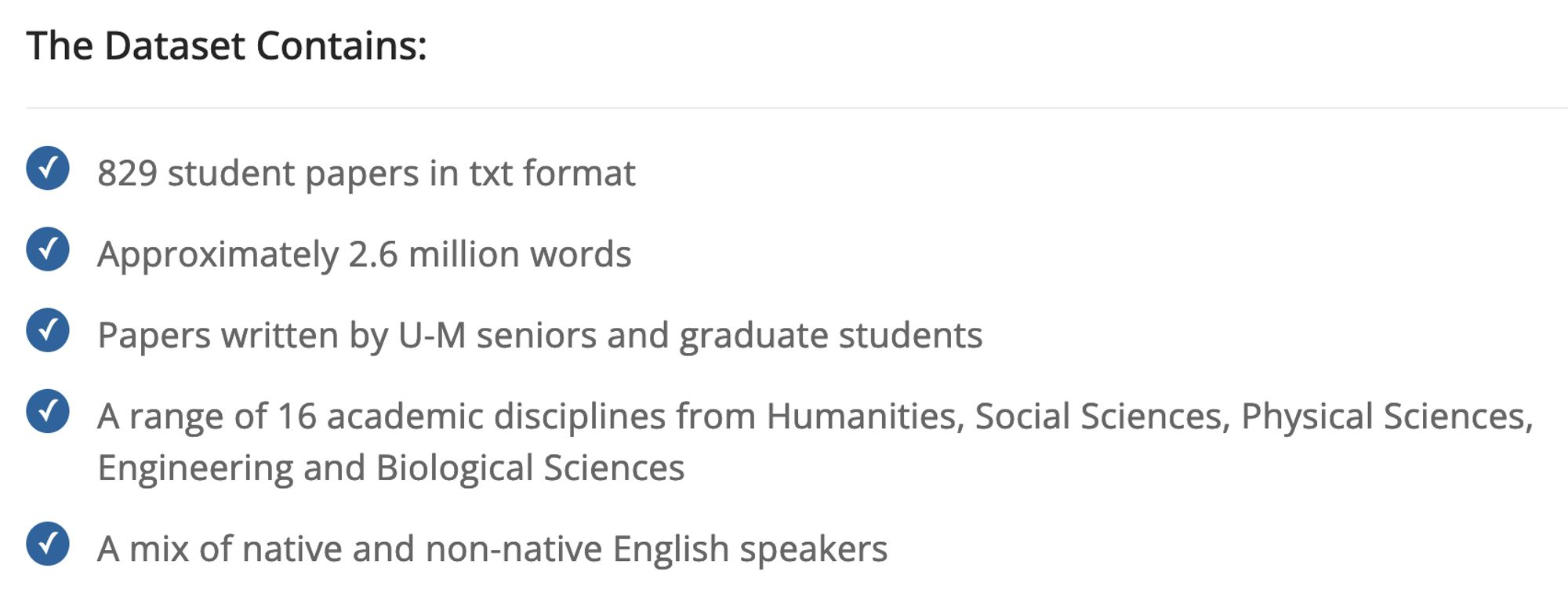Select the text 829 student papers in txt format

[x=366, y=173]
